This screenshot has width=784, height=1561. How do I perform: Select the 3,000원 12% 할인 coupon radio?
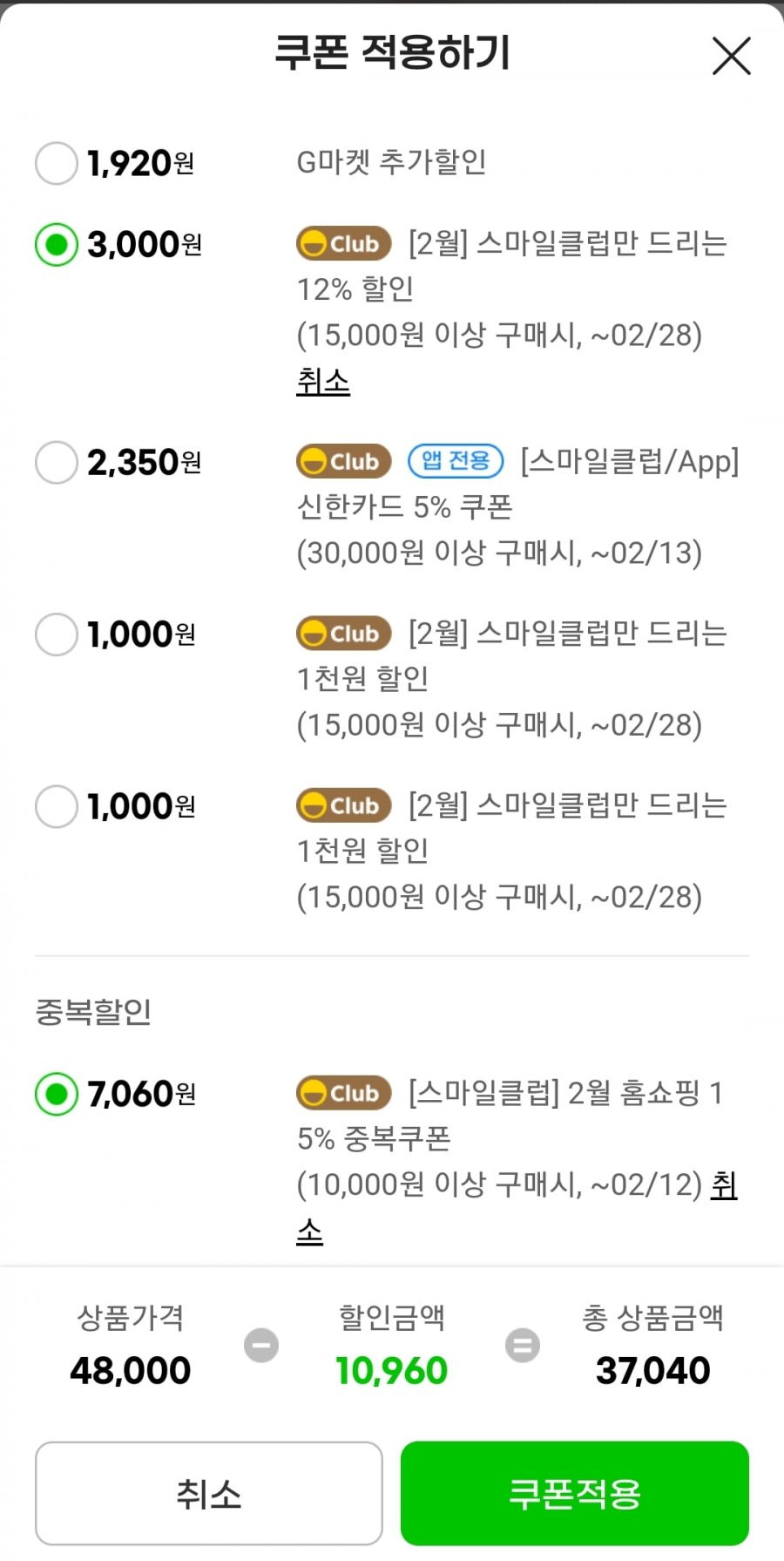click(57, 245)
